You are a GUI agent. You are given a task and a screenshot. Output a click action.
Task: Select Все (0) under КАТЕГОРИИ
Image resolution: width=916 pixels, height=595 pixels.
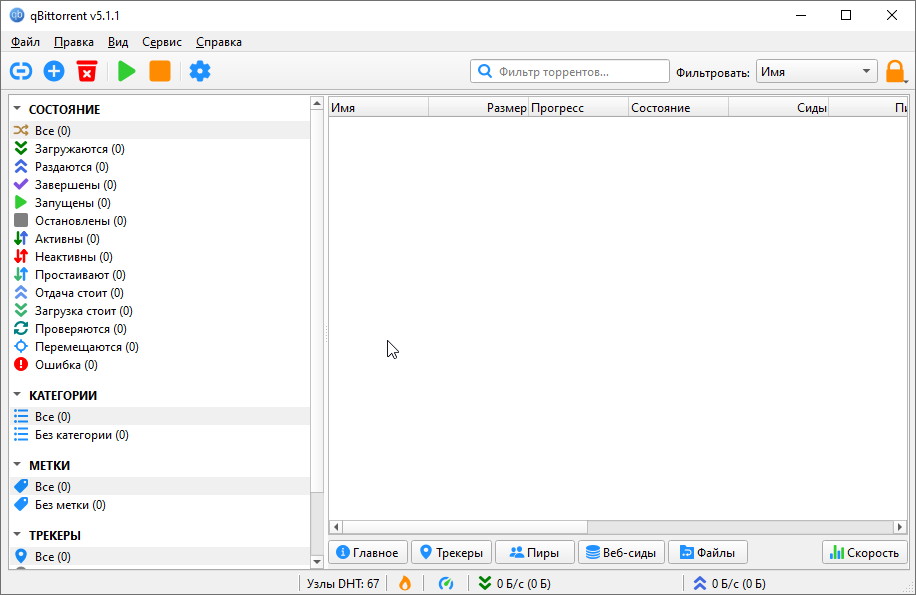coord(159,416)
